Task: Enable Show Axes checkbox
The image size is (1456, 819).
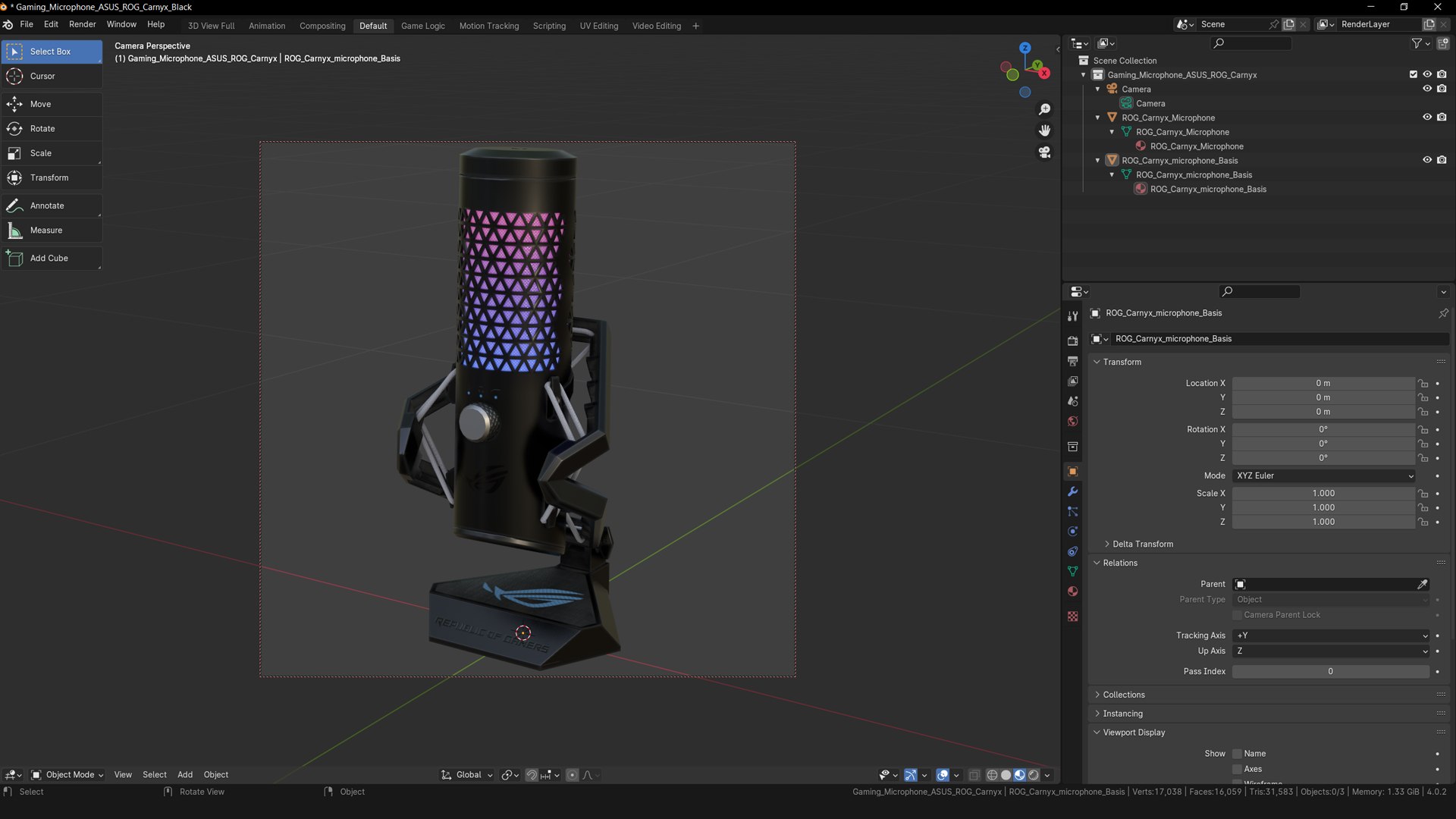Action: pyautogui.click(x=1237, y=769)
